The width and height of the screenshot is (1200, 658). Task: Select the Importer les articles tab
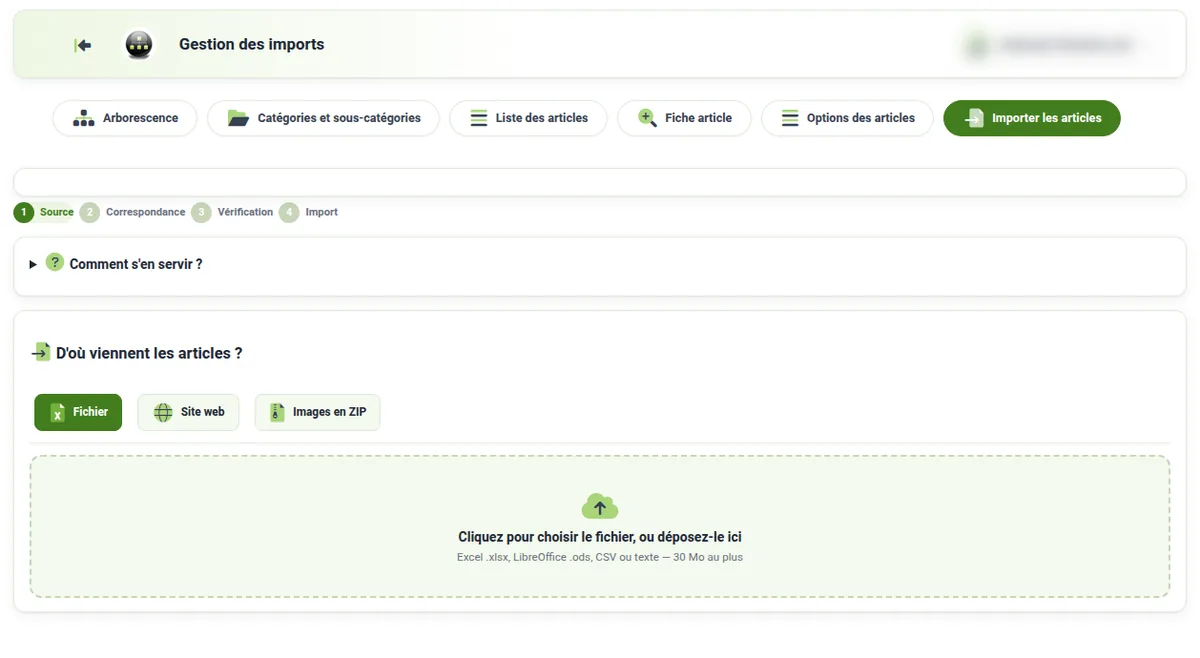(1032, 118)
